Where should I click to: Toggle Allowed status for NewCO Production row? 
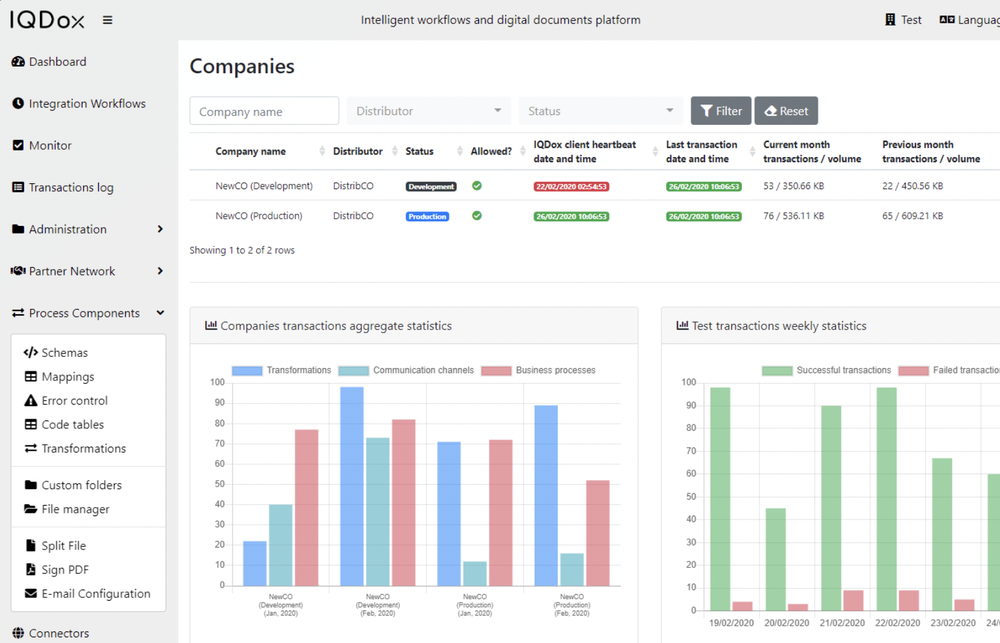pos(477,215)
